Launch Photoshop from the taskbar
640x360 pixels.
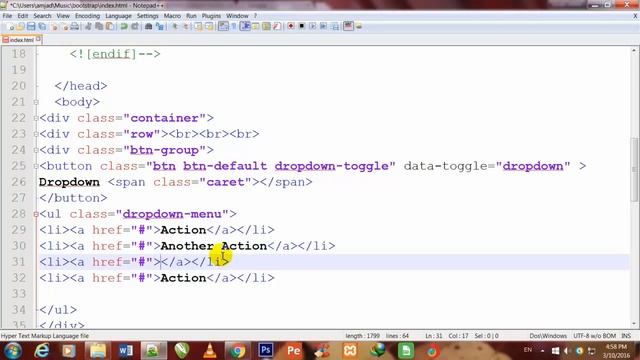tap(266, 350)
